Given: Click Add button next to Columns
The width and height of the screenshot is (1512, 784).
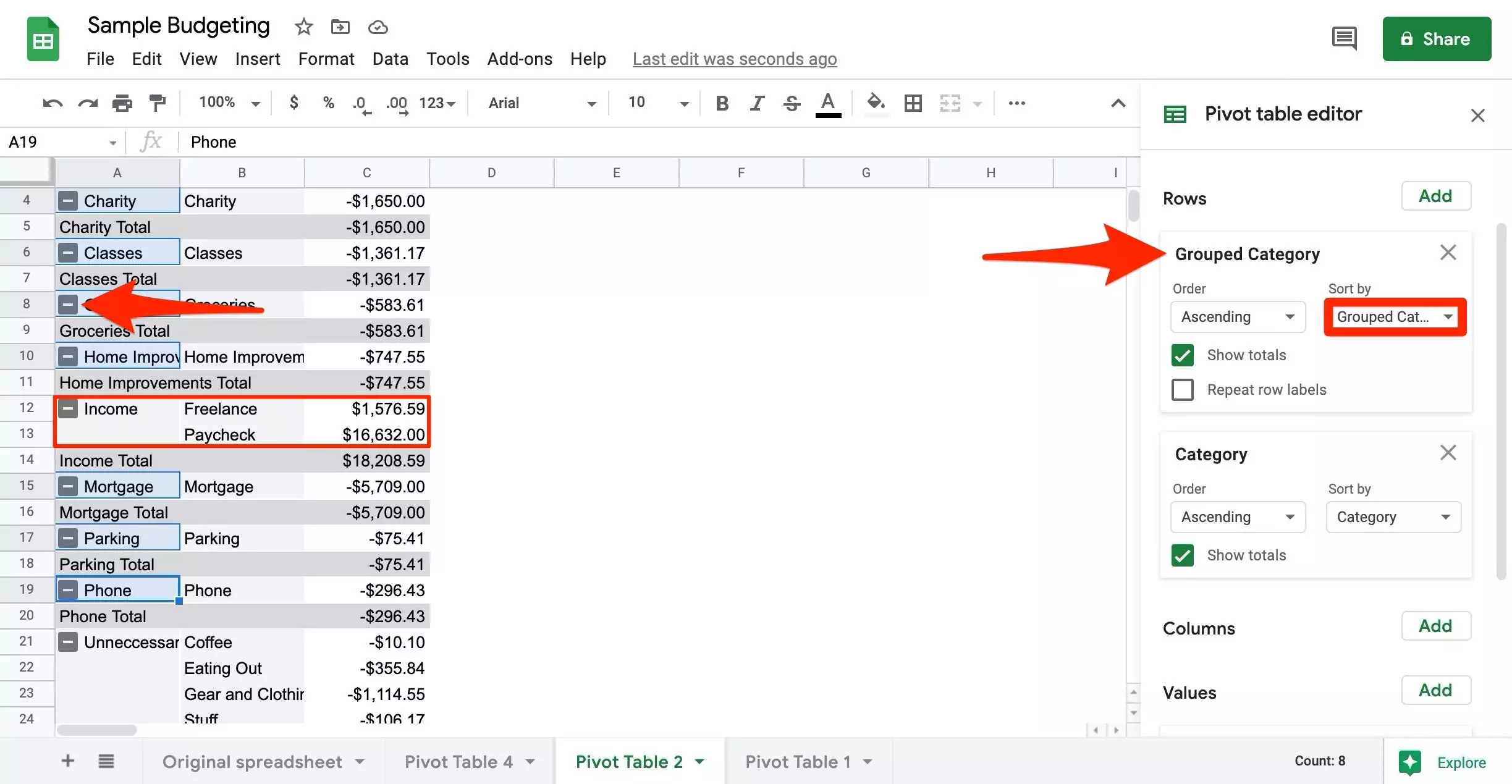Looking at the screenshot, I should point(1435,626).
